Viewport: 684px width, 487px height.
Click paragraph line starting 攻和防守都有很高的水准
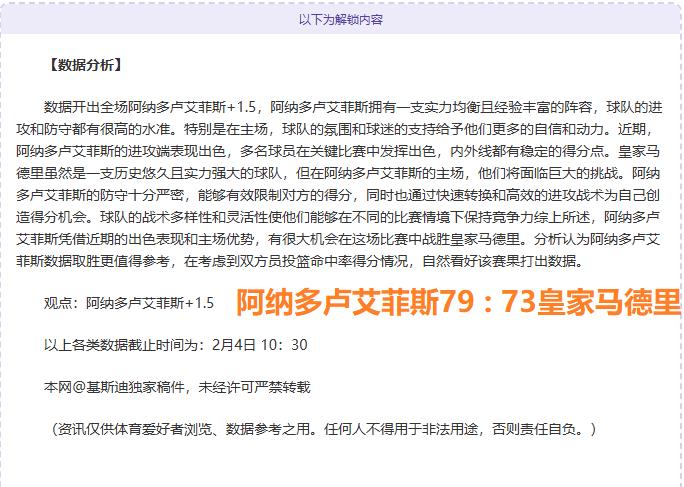coord(335,129)
